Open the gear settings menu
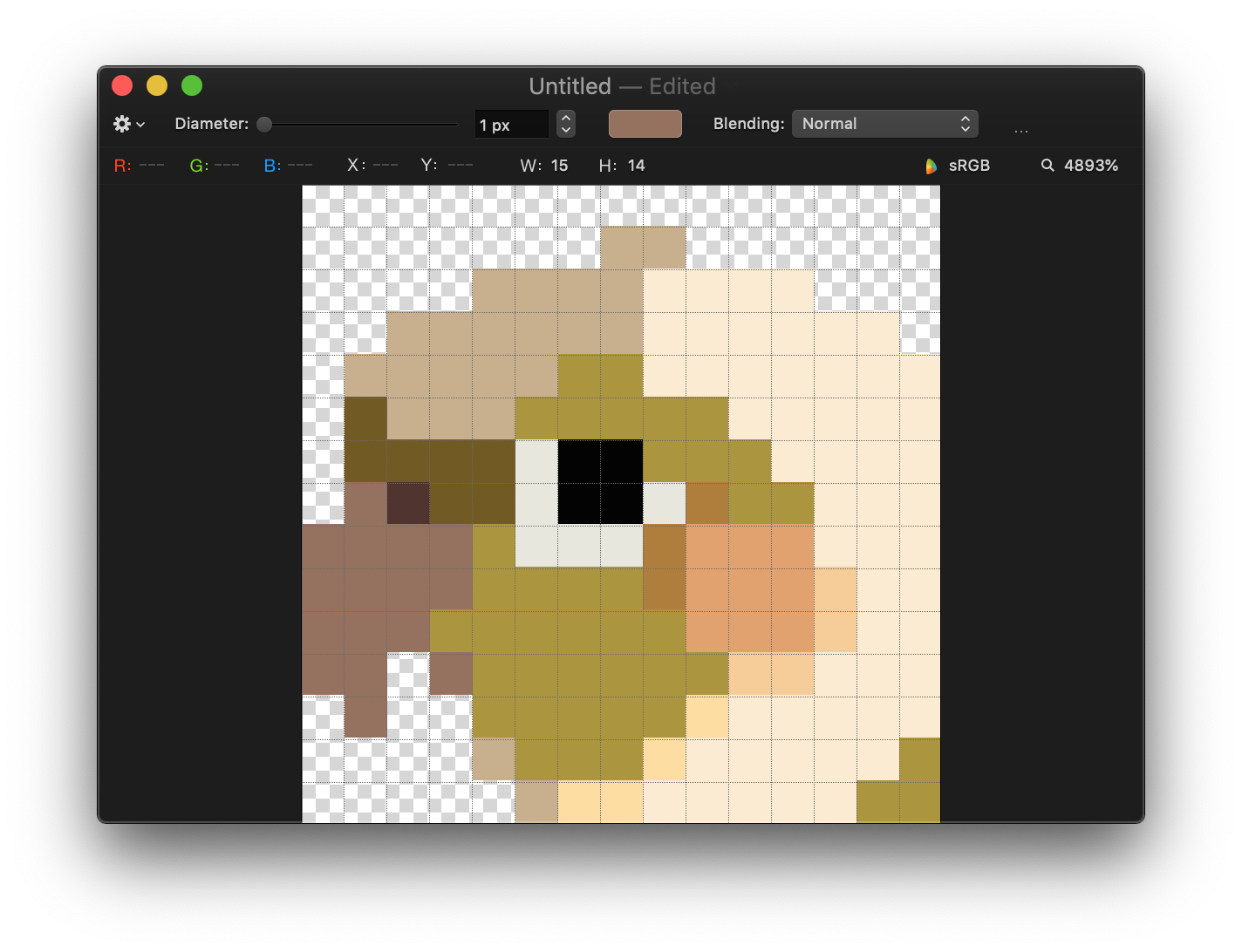 (x=128, y=124)
